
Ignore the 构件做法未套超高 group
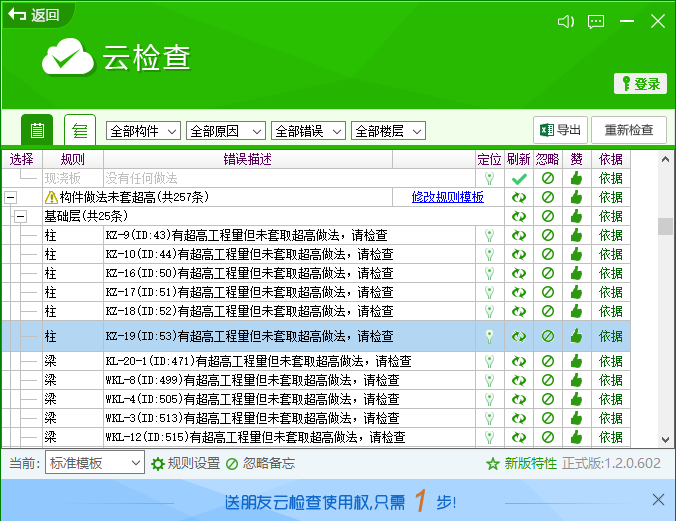[x=548, y=198]
